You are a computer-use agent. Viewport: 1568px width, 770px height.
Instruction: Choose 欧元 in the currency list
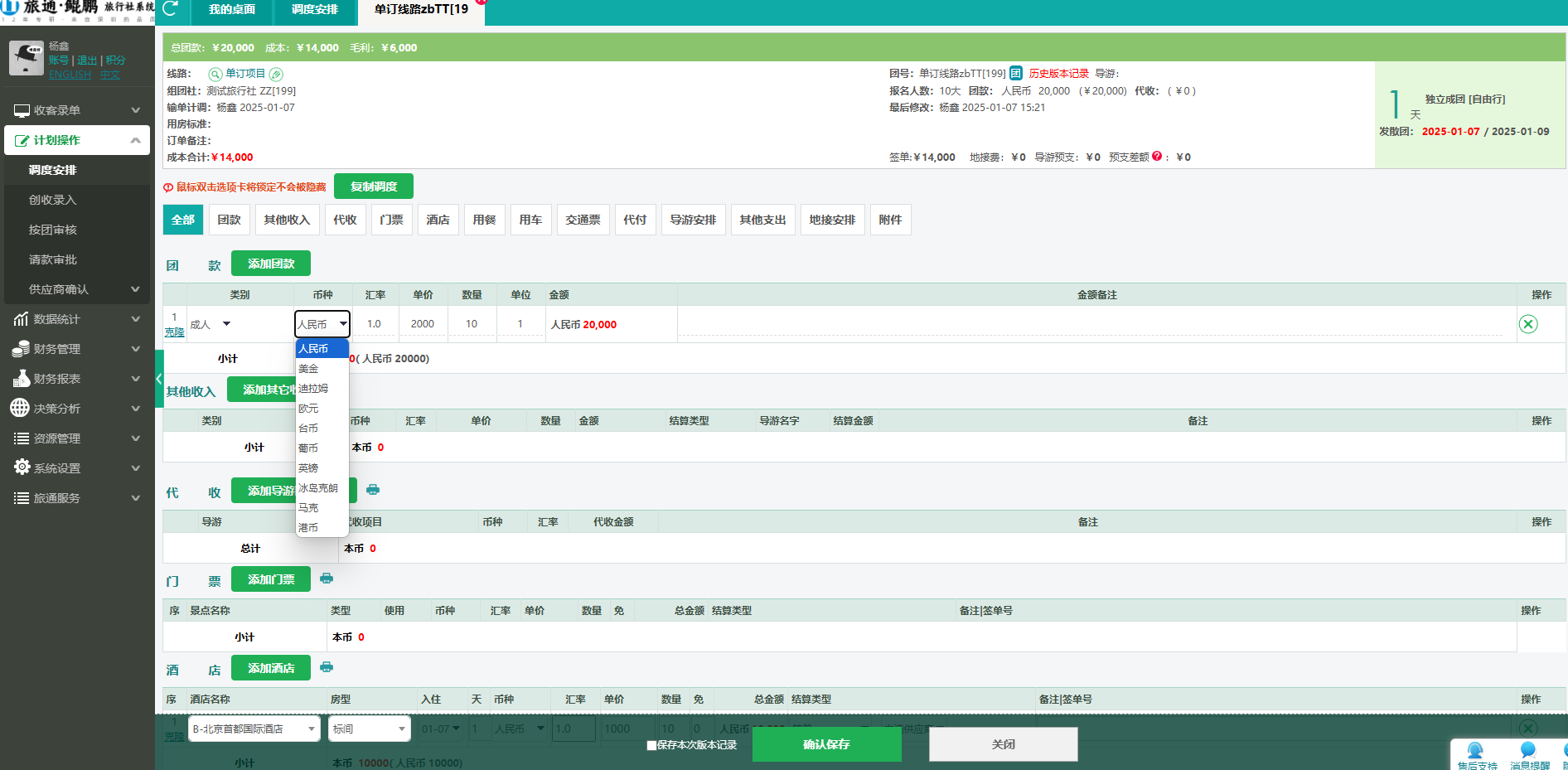pyautogui.click(x=322, y=409)
